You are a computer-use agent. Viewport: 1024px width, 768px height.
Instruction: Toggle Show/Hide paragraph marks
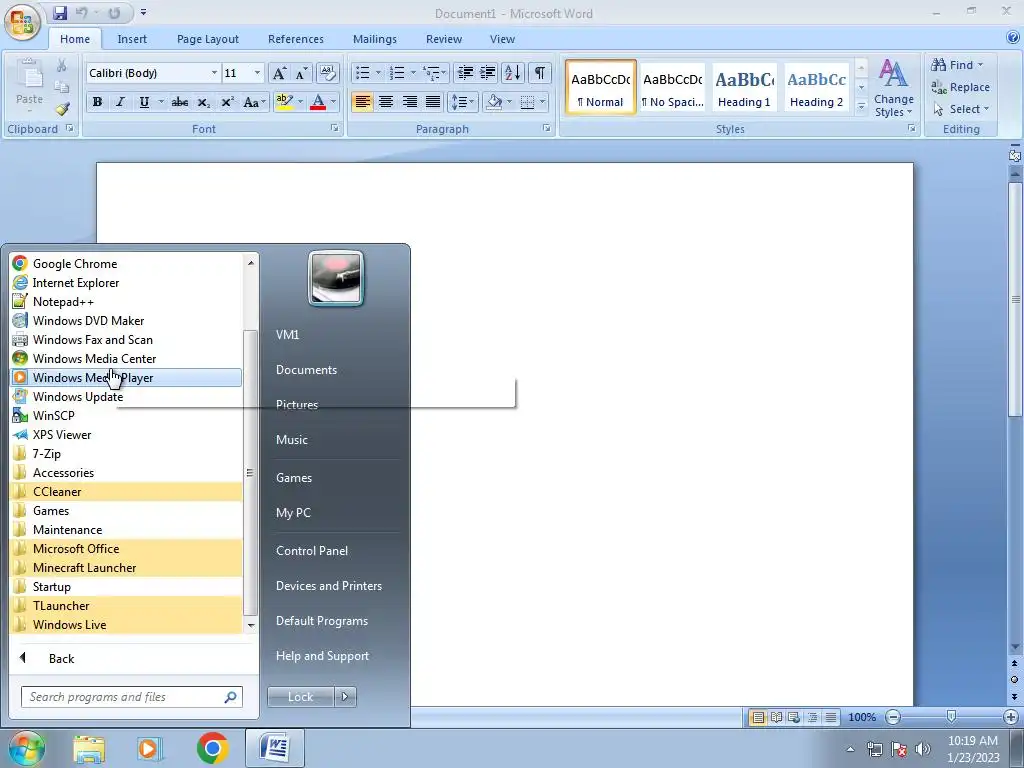pyautogui.click(x=539, y=72)
